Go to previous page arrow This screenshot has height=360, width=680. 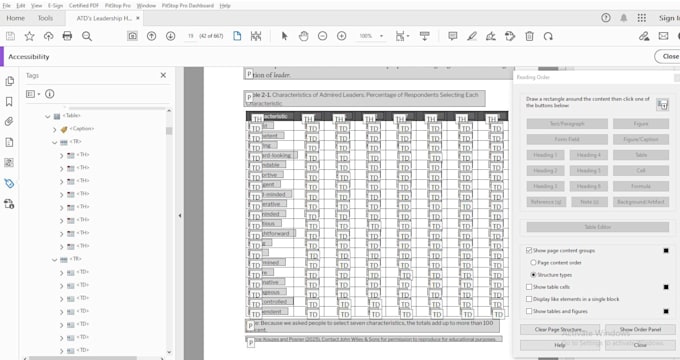[x=151, y=36]
